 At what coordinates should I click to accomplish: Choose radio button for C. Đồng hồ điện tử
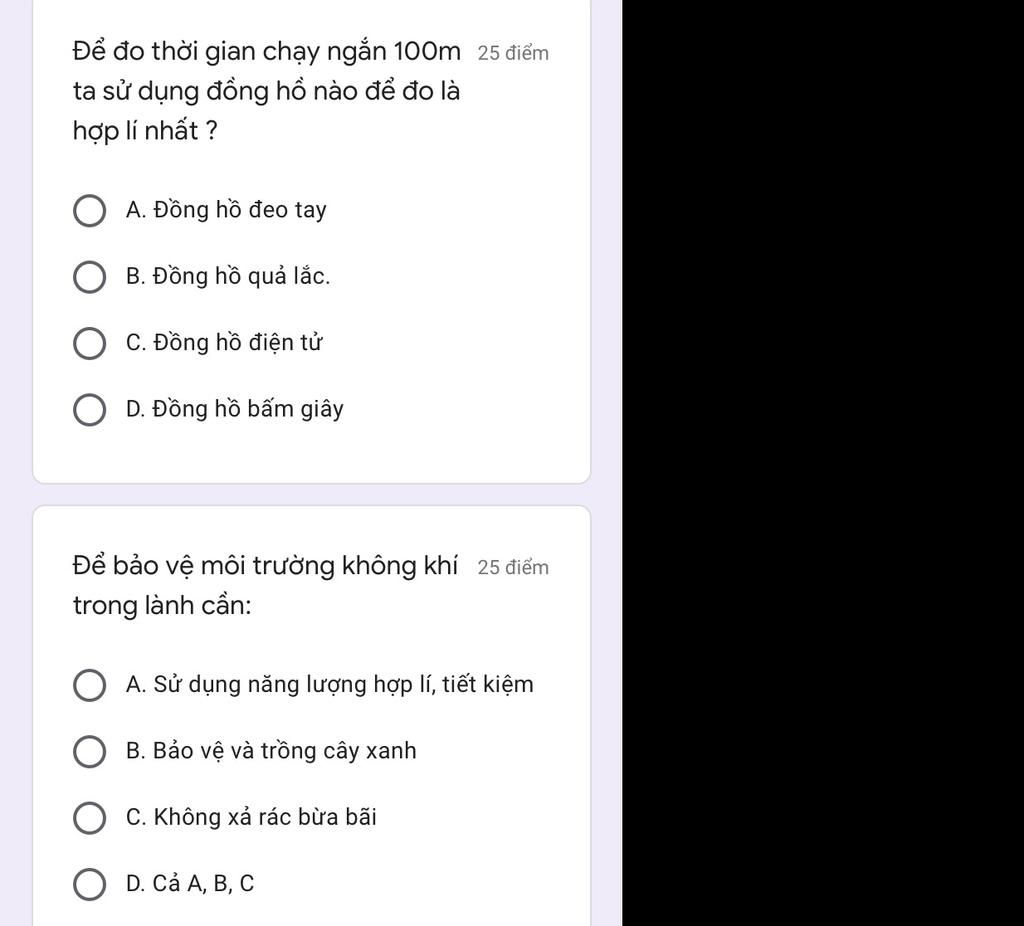click(90, 344)
